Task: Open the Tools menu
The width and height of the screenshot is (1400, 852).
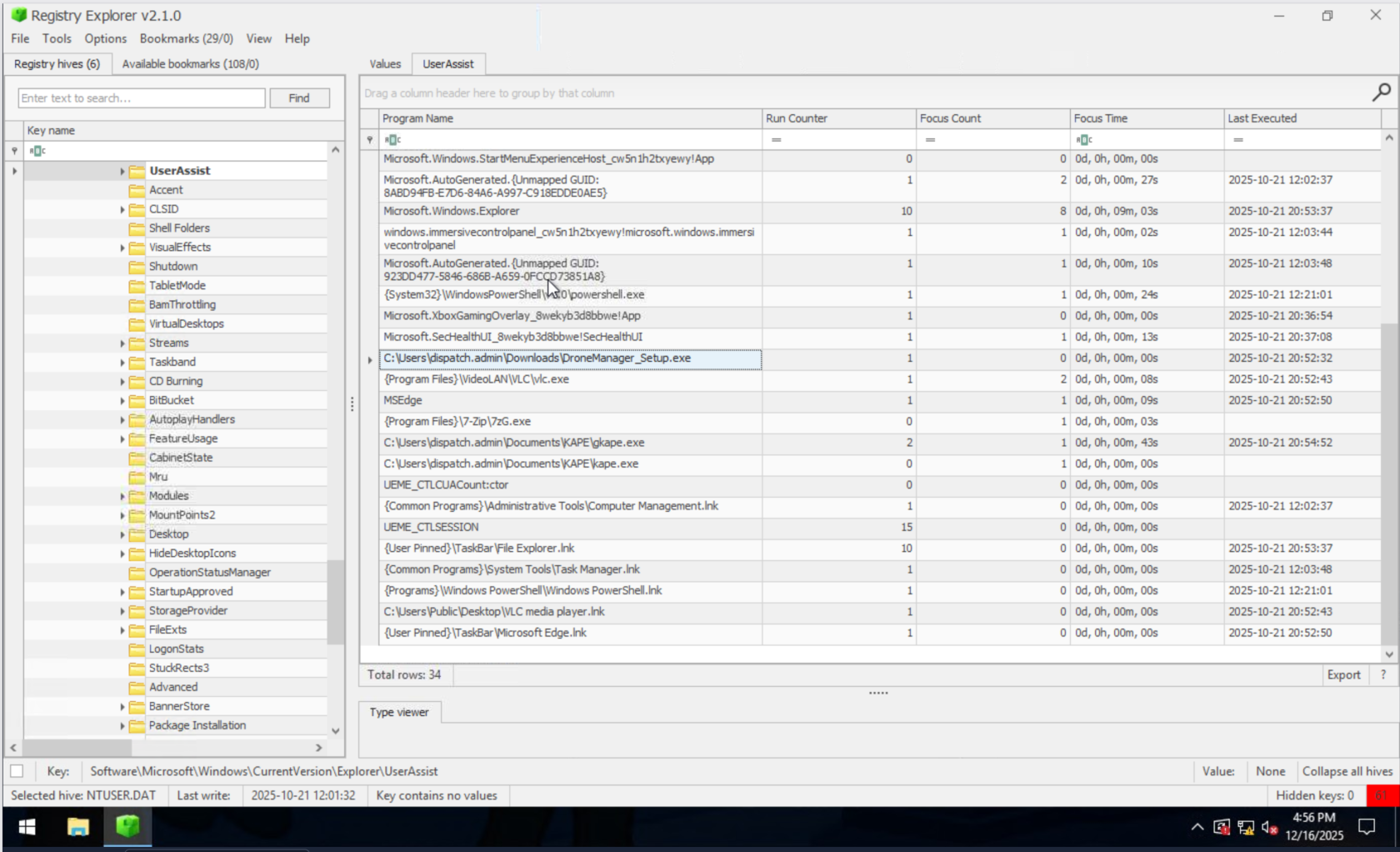Action: point(57,38)
